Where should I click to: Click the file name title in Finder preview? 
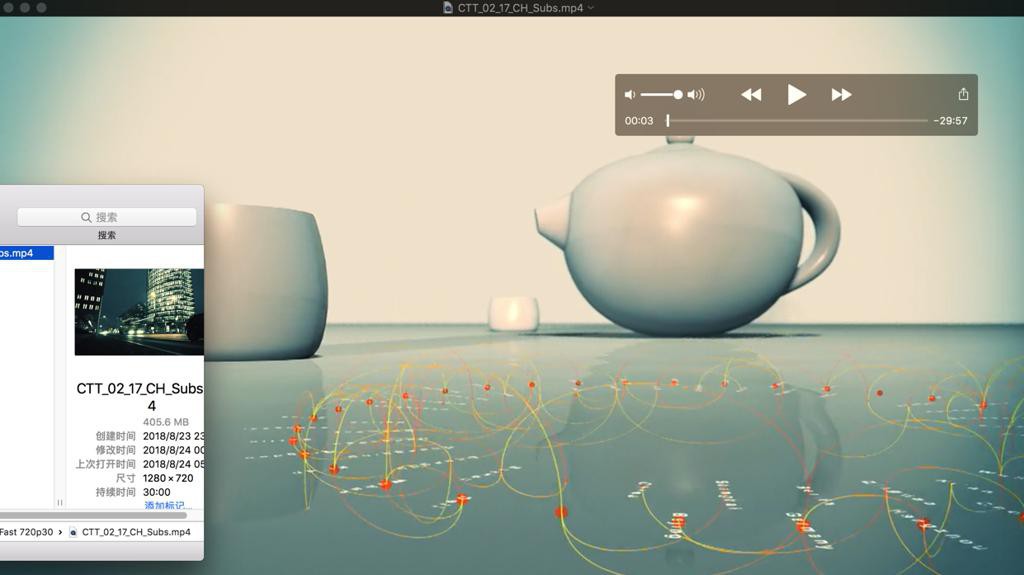[x=140, y=397]
